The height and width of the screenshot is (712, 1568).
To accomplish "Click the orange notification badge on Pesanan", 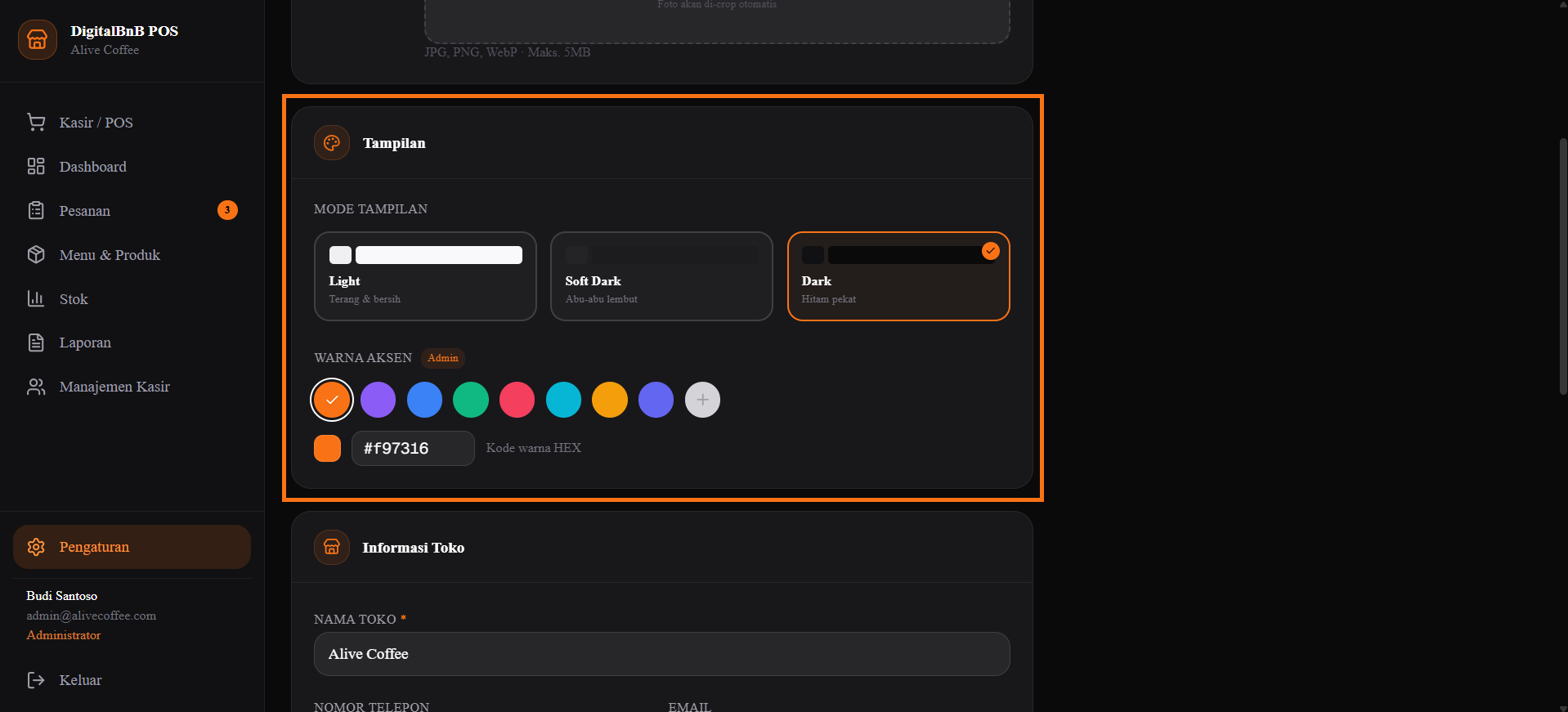I will point(227,210).
